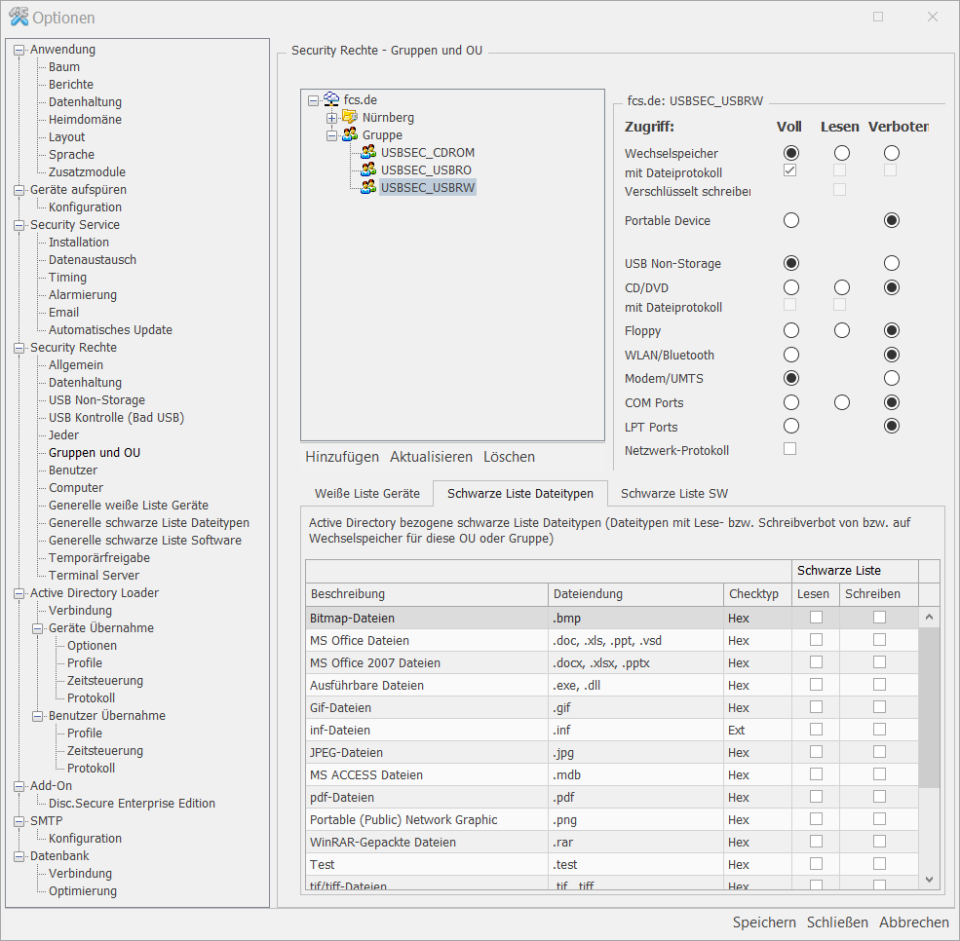Viewport: 960px width, 941px height.
Task: Click the Hinzufügen button
Action: click(342, 457)
